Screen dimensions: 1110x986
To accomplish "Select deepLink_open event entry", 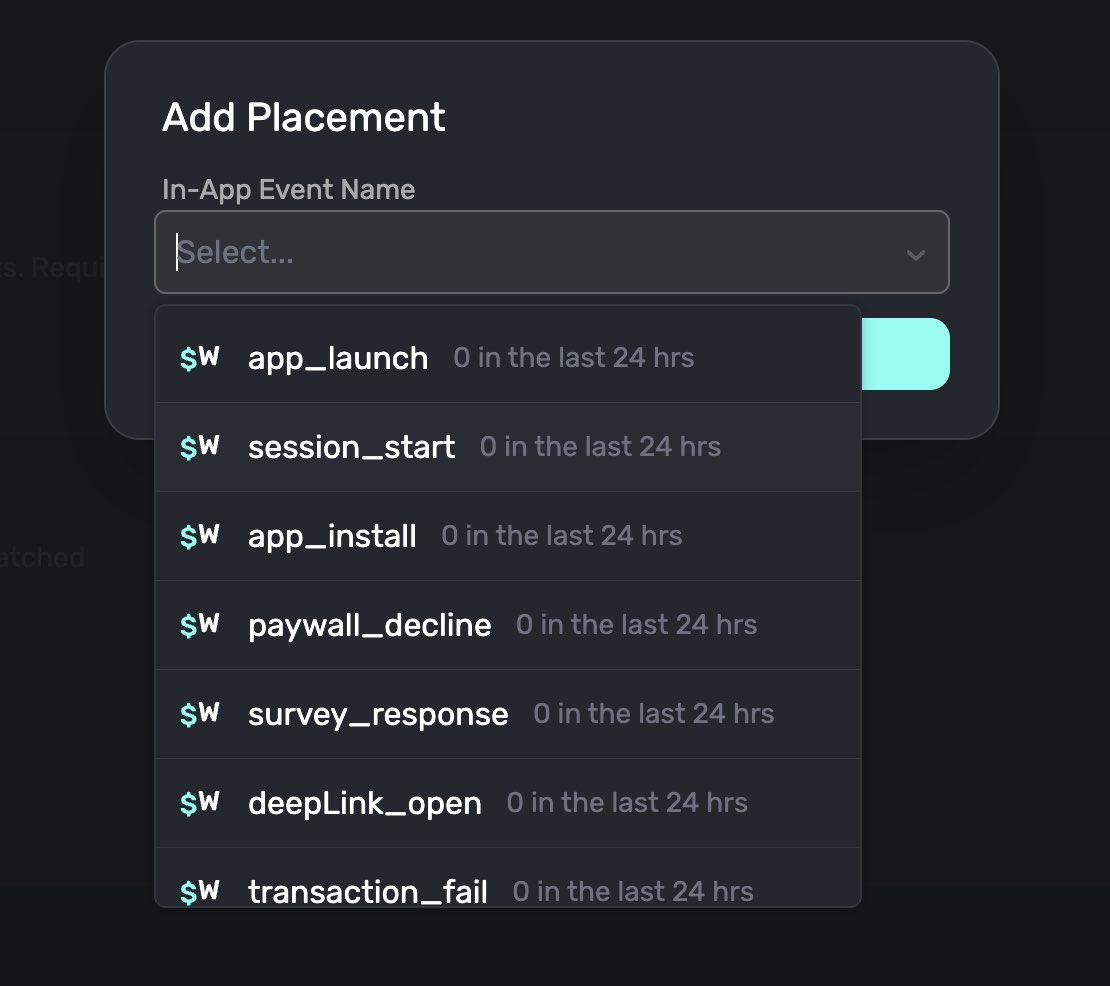I will [508, 803].
